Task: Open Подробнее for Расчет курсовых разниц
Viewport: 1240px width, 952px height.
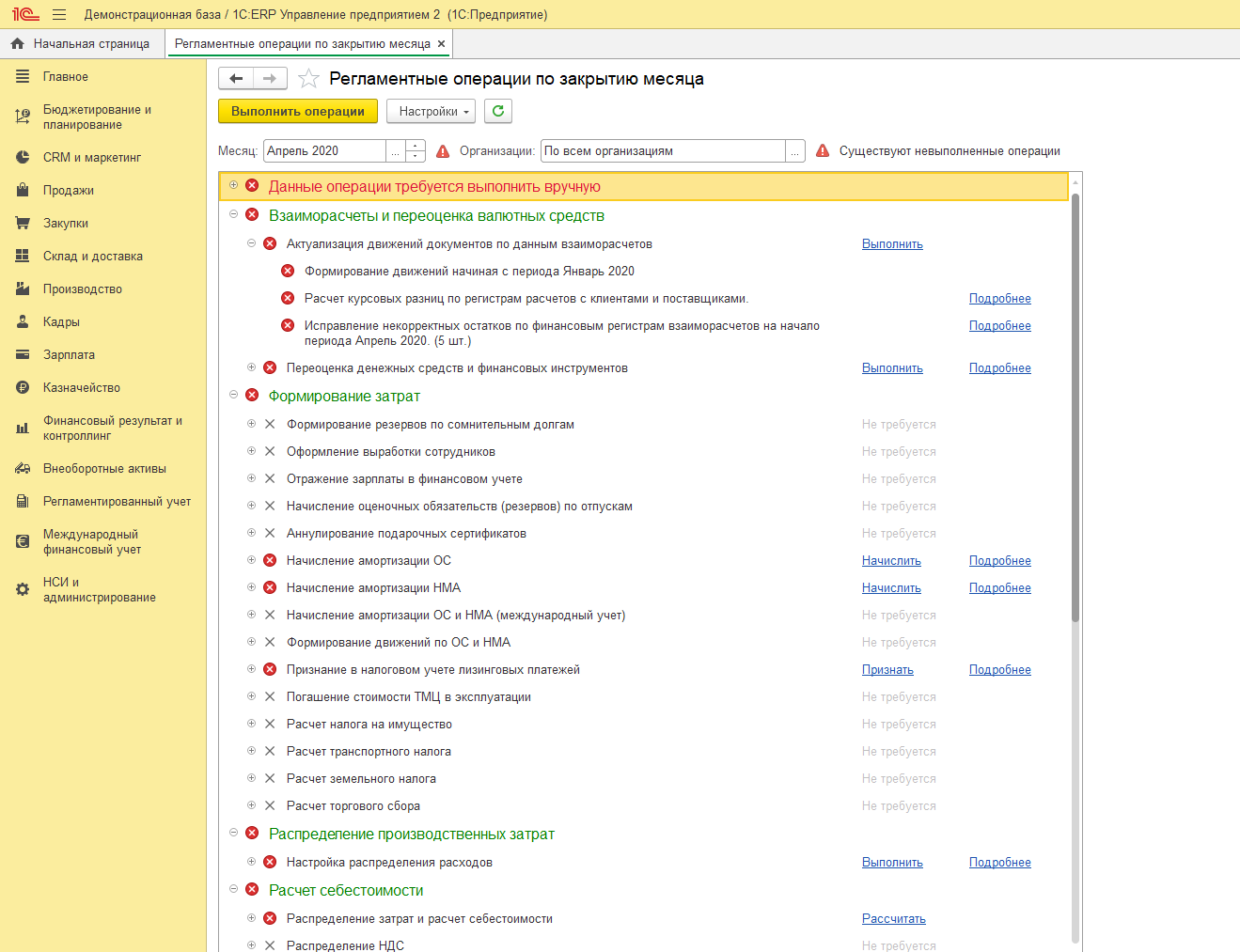Action: click(x=1000, y=298)
